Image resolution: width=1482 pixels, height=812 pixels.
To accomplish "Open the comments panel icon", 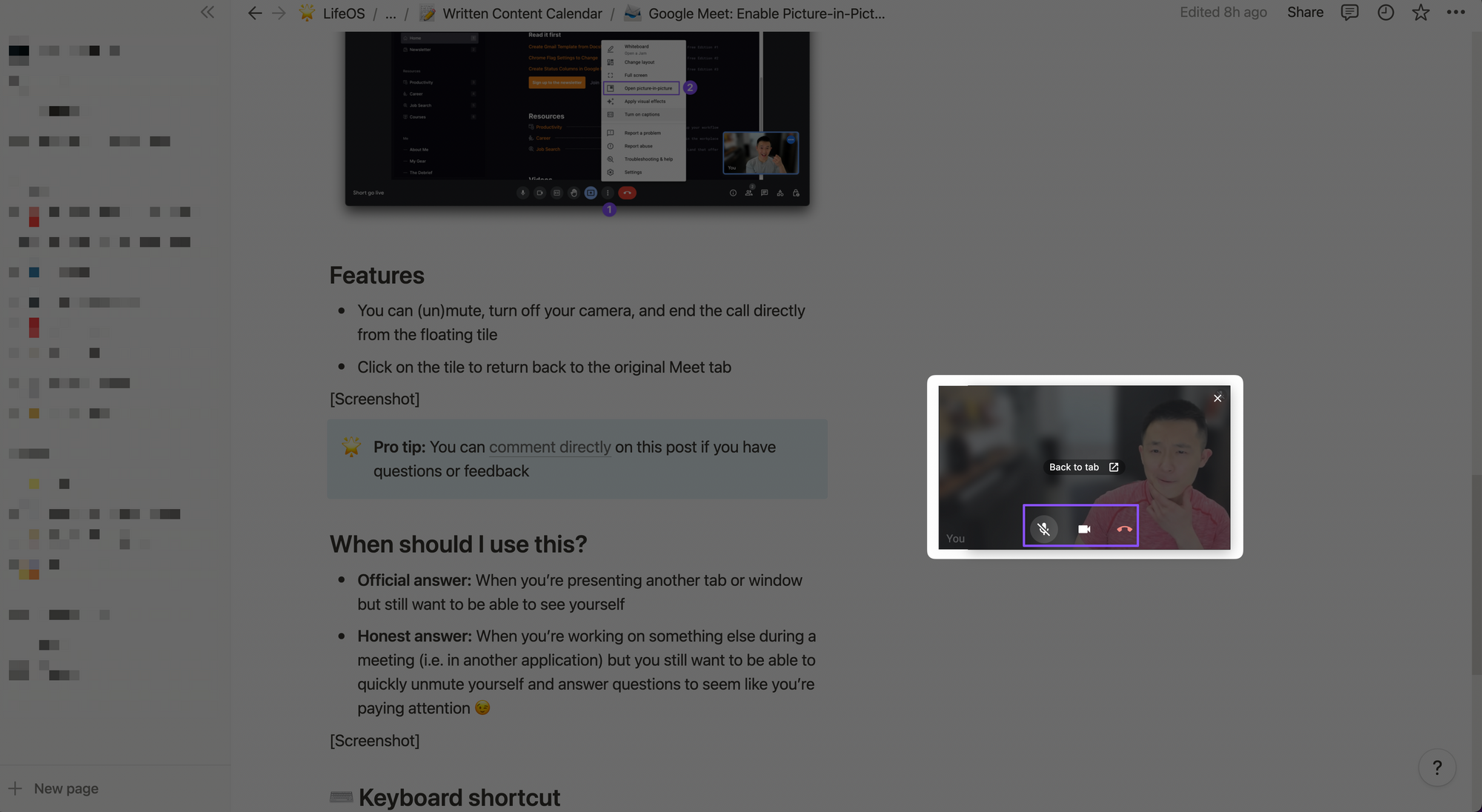I will tap(1349, 13).
